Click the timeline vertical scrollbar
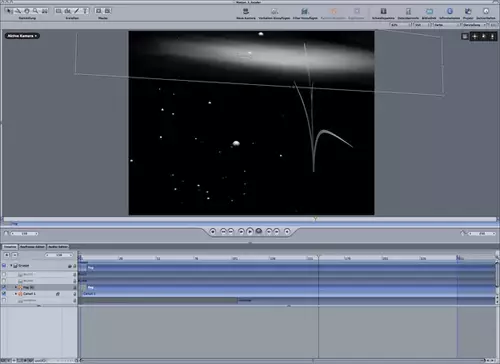The width and height of the screenshot is (500, 364). pos(497,273)
